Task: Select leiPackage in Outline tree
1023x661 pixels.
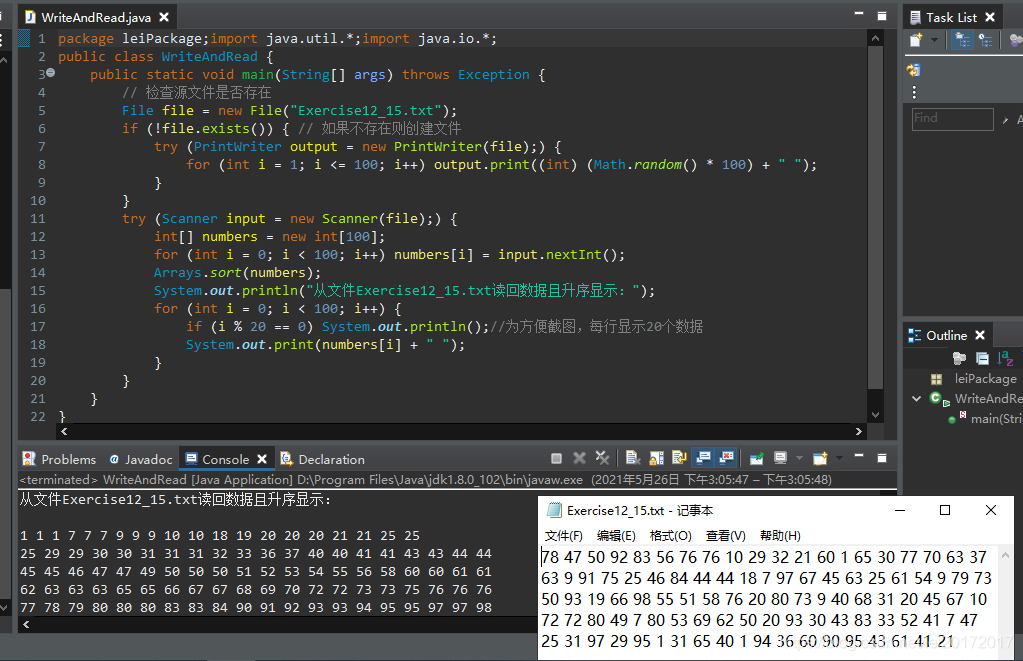Action: 985,379
